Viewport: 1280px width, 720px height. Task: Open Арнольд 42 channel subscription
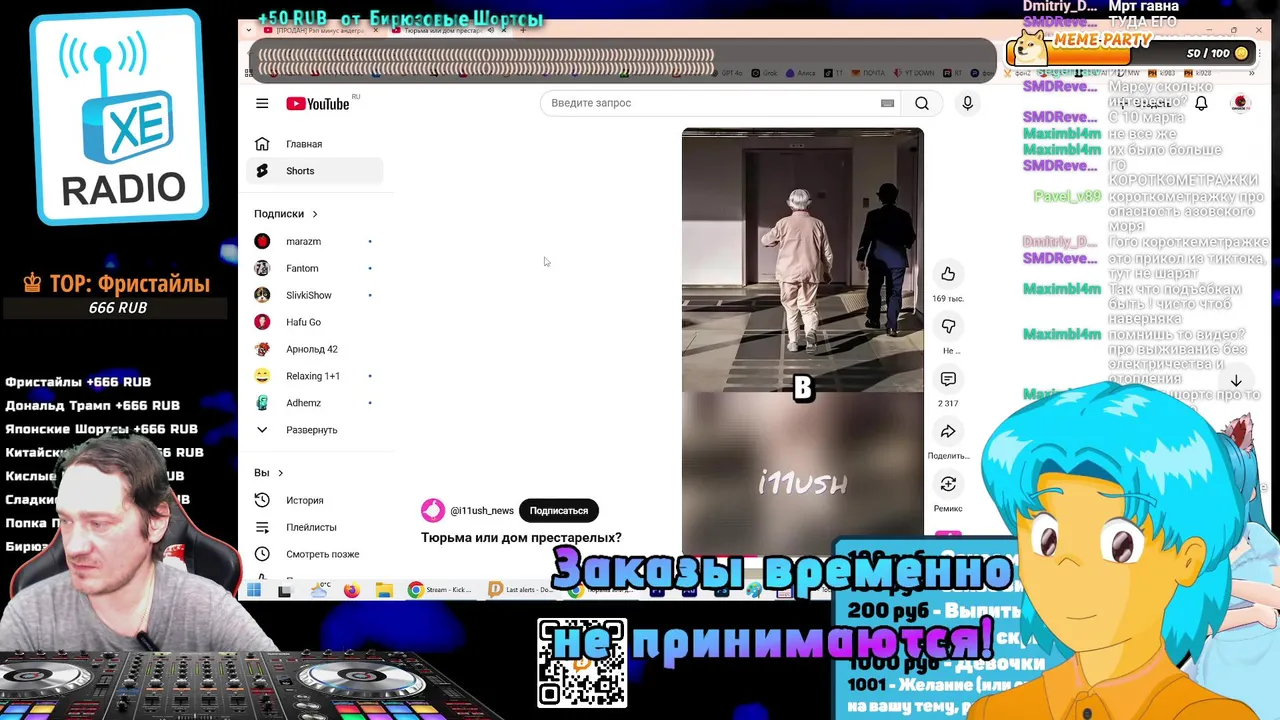(314, 349)
